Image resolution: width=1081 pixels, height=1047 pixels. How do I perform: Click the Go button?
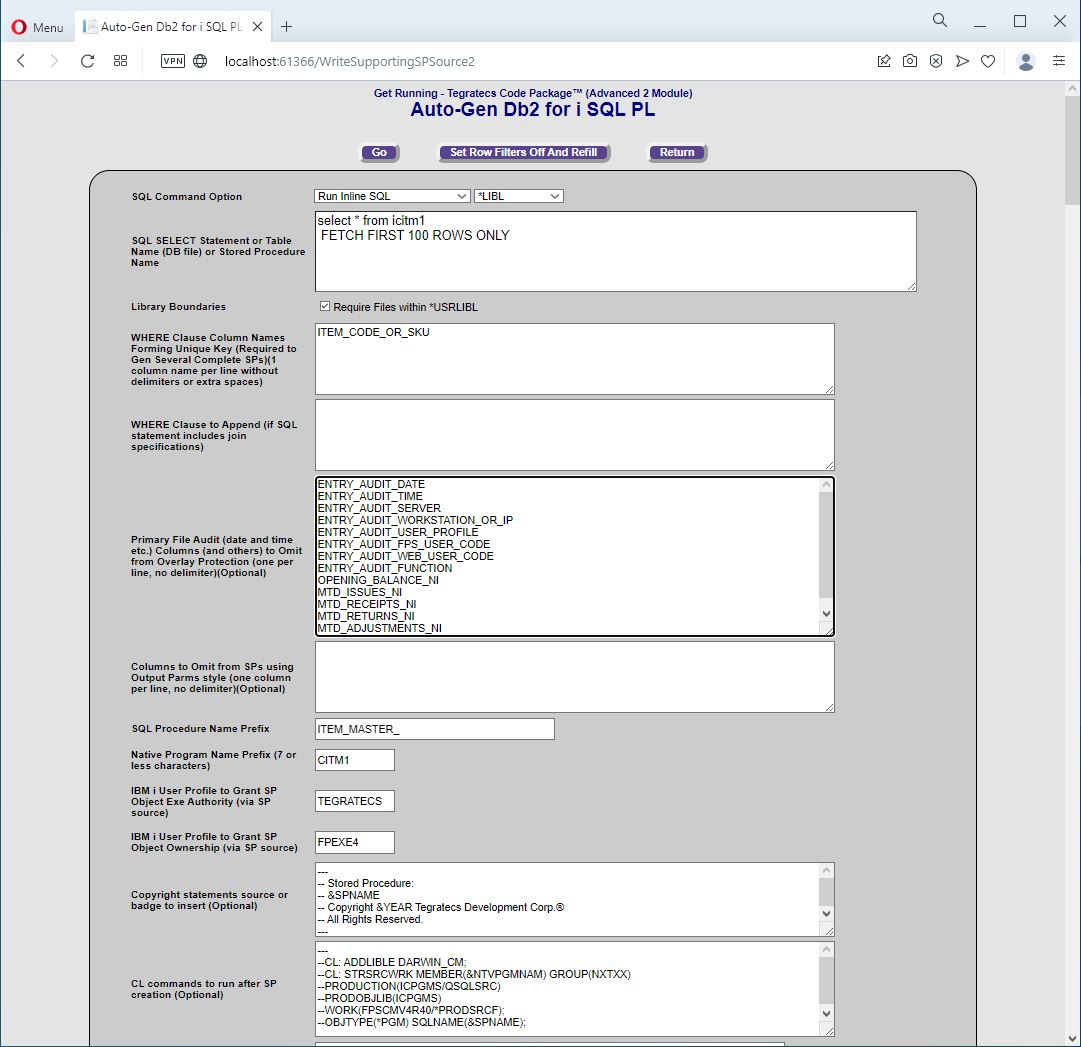click(x=380, y=152)
